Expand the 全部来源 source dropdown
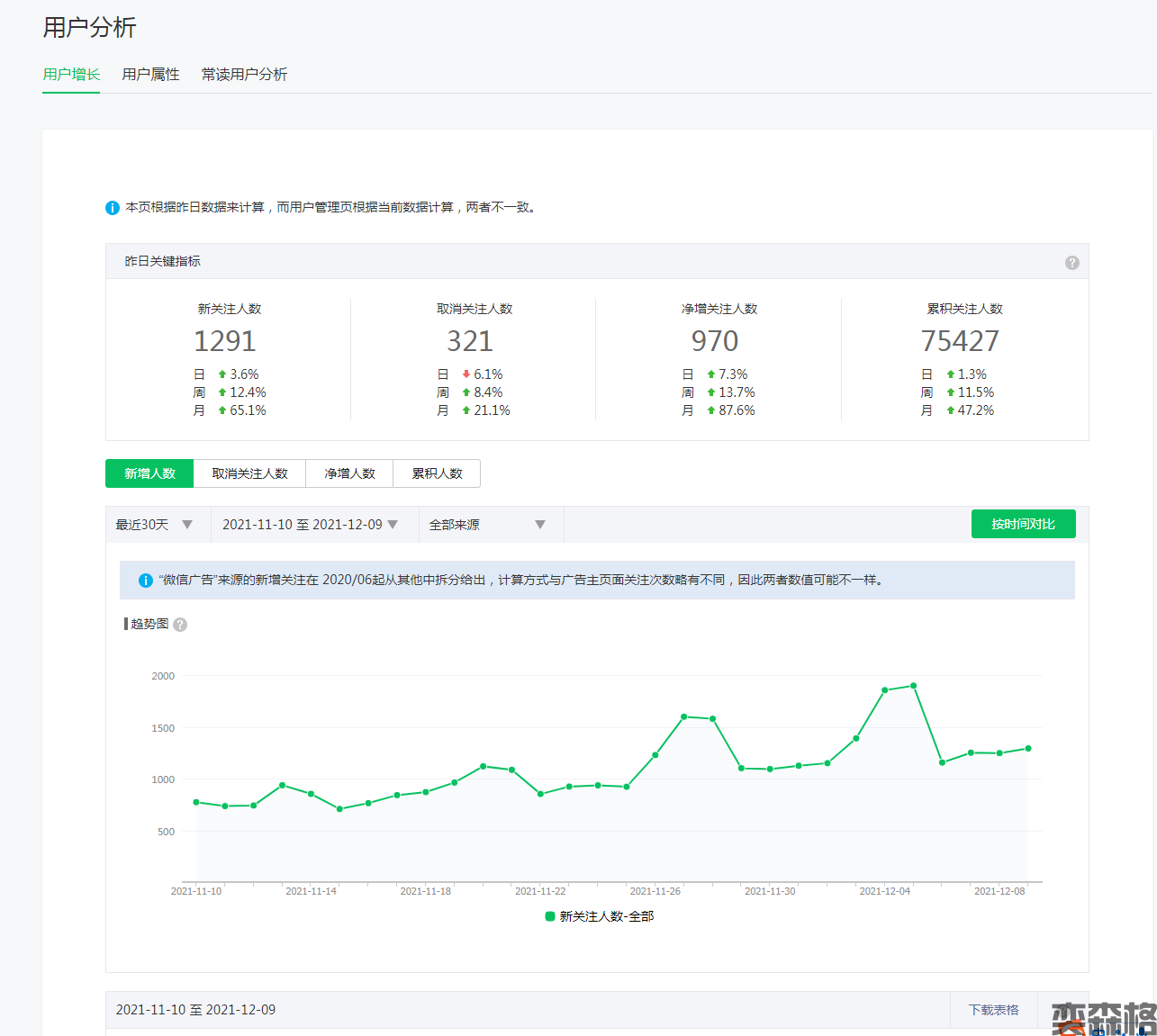The height and width of the screenshot is (1036, 1157). click(x=487, y=525)
